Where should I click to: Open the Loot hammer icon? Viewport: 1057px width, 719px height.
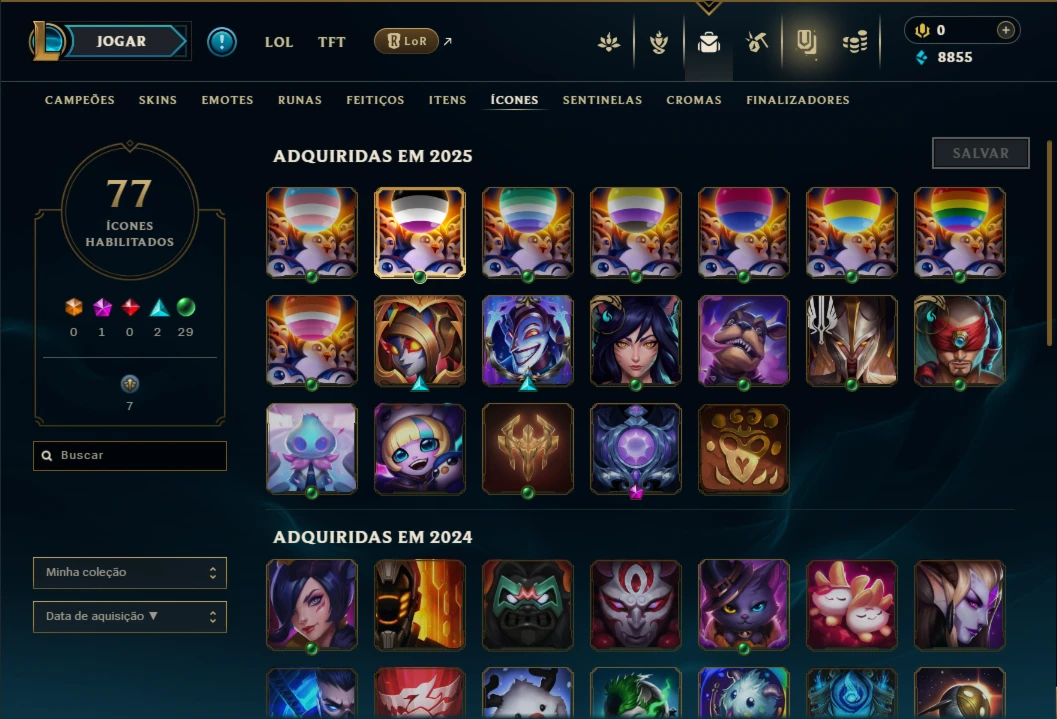coord(757,42)
